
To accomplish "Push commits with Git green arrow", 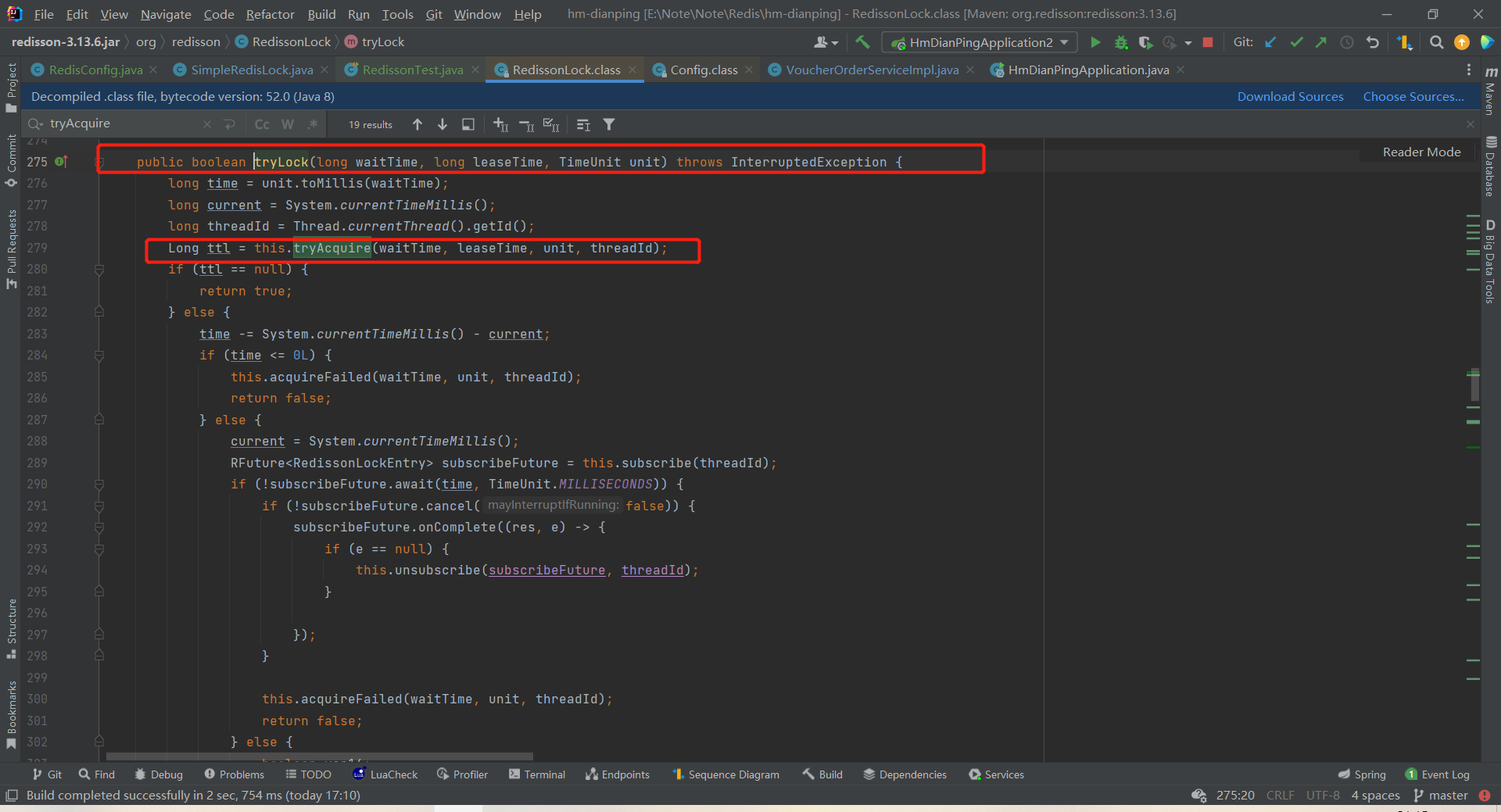I will (1321, 42).
